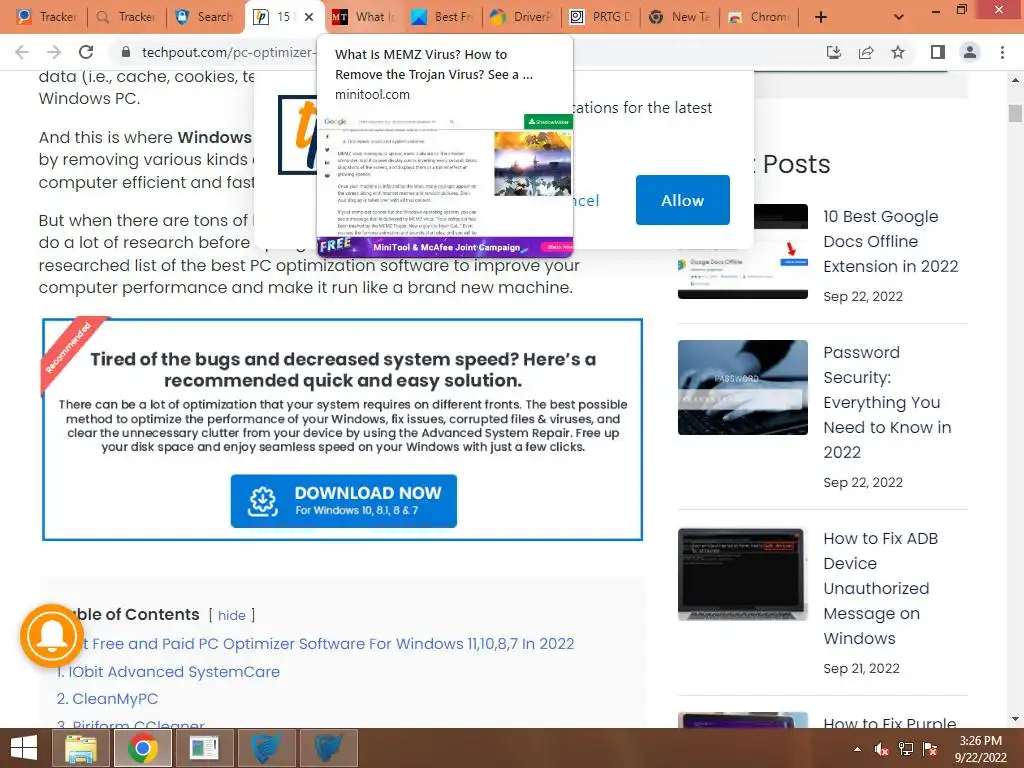
Task: Click the third pinned taskbar app
Action: coord(204,748)
